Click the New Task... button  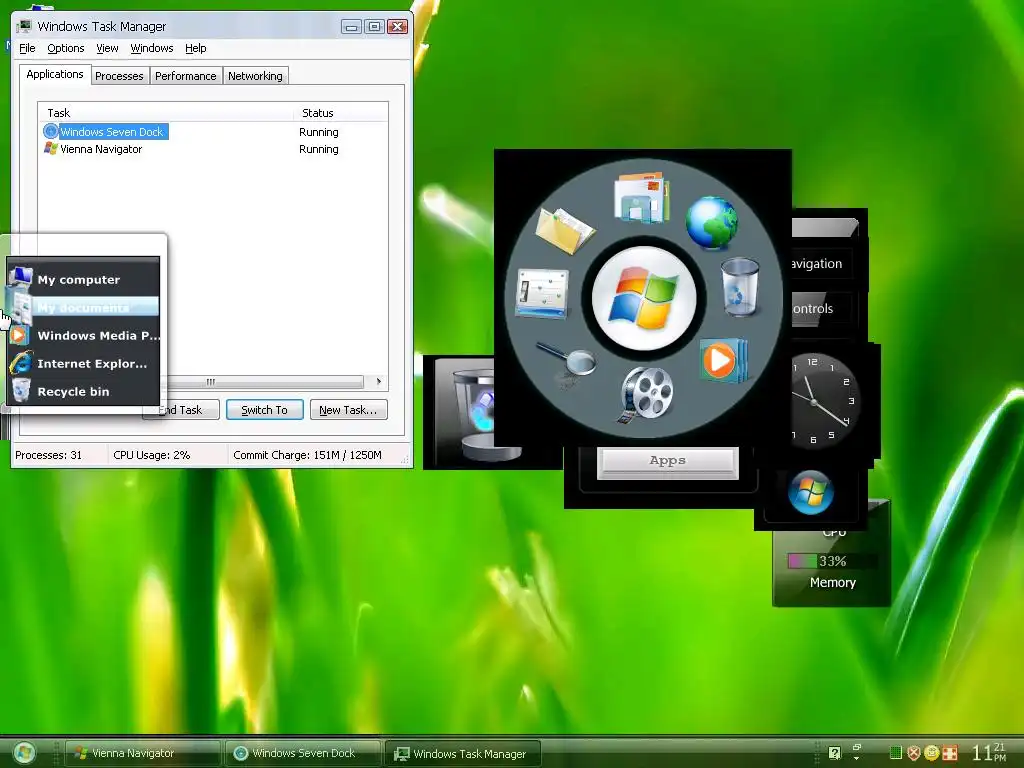pyautogui.click(x=348, y=410)
